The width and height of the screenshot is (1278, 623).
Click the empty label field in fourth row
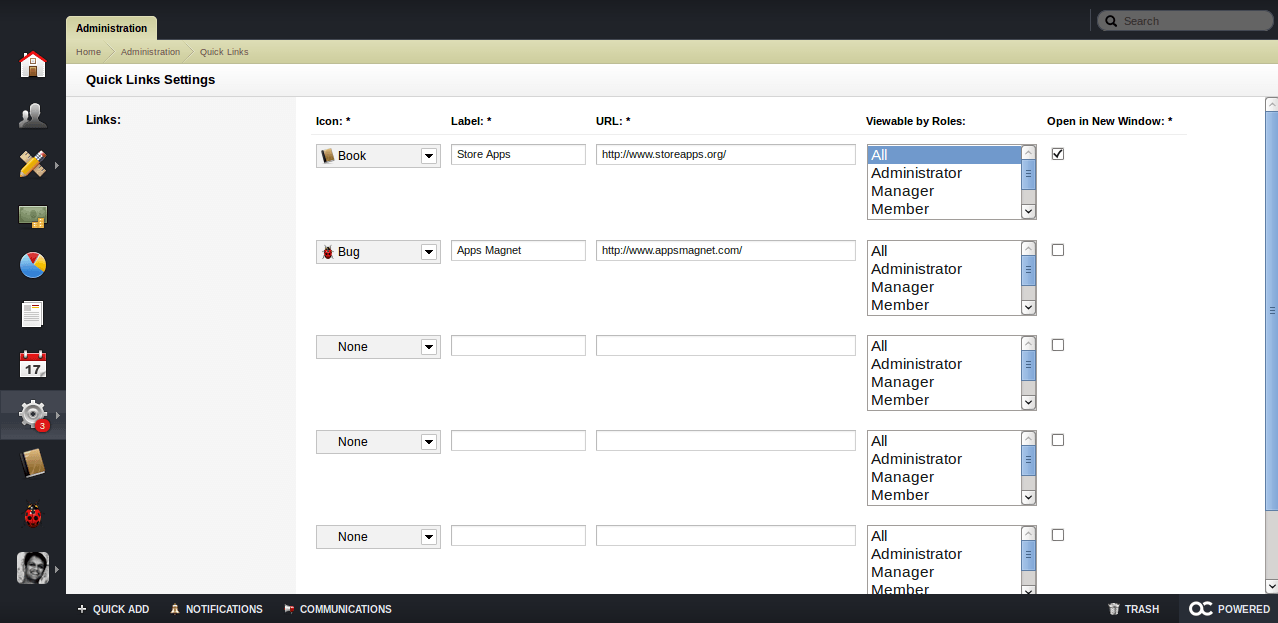pyautogui.click(x=518, y=440)
